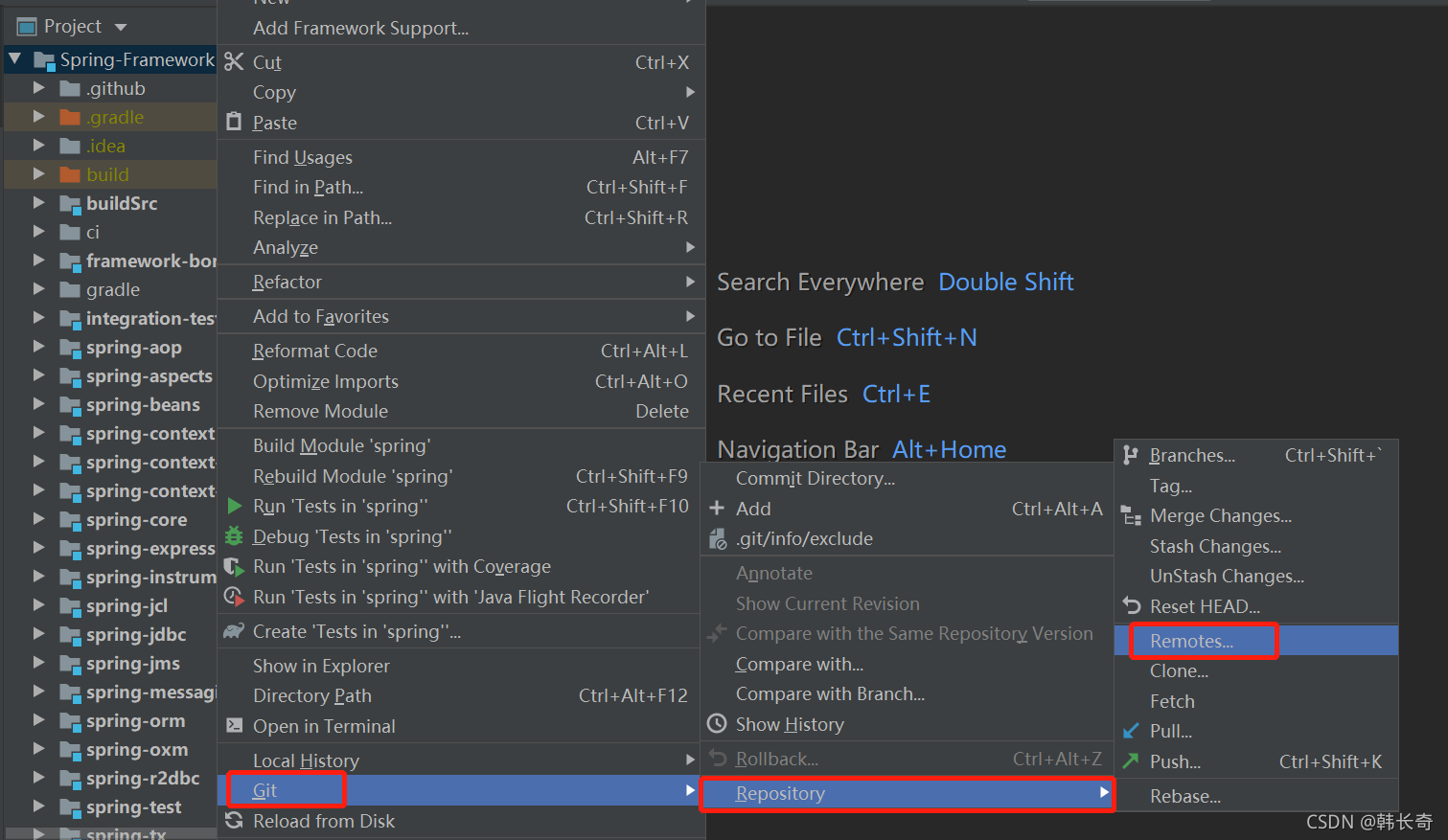Viewport: 1448px width, 840px height.
Task: Choose Find Usages from context menu
Action: [461, 157]
